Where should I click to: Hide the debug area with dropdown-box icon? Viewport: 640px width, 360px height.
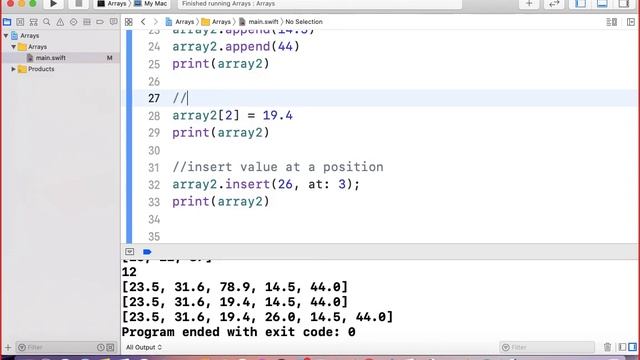[x=129, y=252]
